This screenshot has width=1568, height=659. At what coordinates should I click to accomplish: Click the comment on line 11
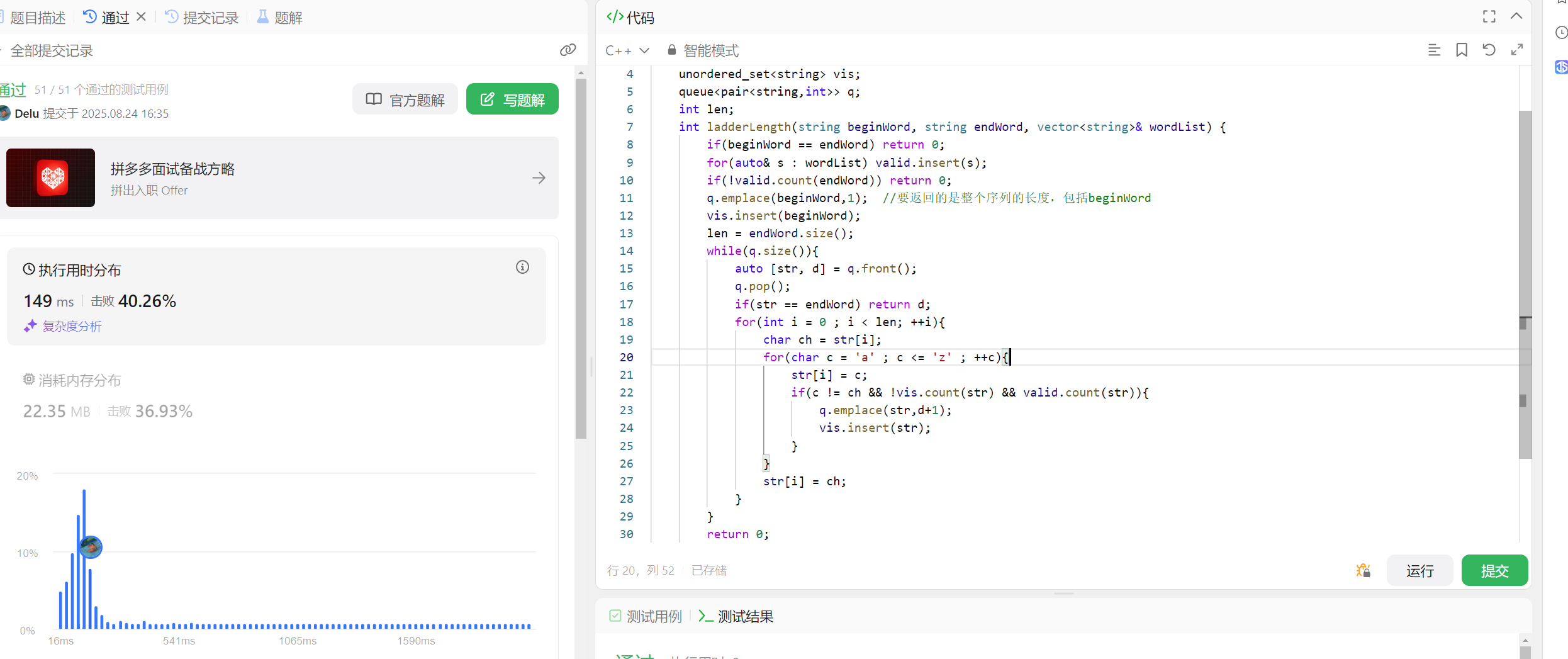tap(1016, 198)
